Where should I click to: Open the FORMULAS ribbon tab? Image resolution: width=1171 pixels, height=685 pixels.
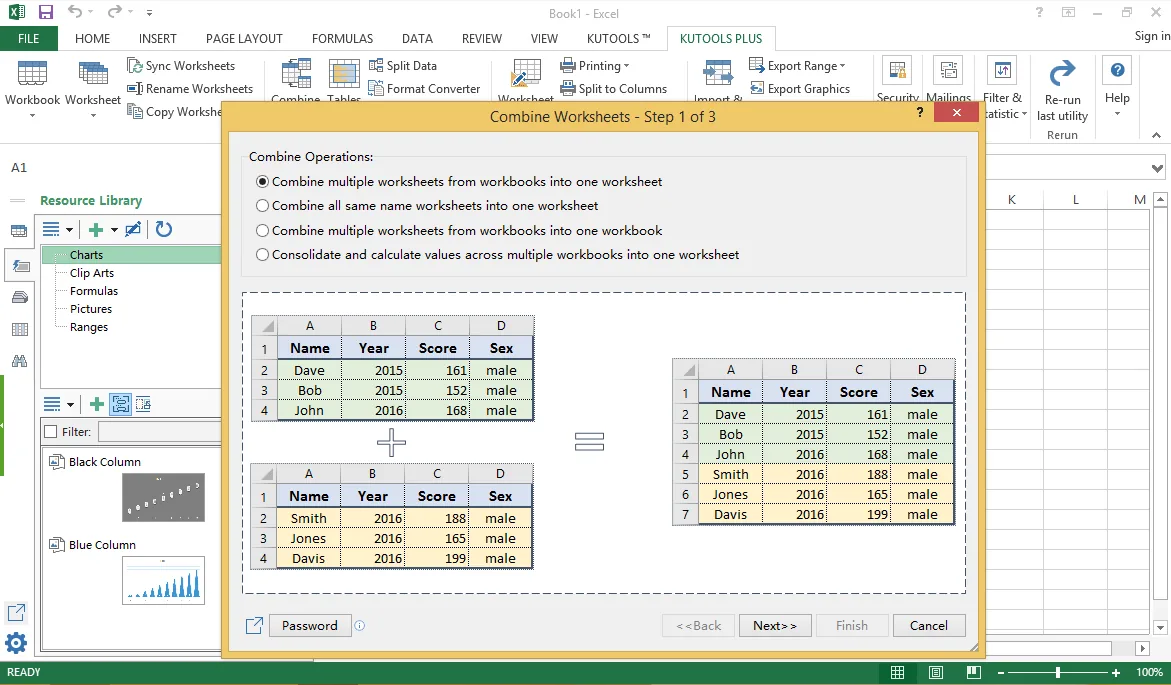point(342,39)
